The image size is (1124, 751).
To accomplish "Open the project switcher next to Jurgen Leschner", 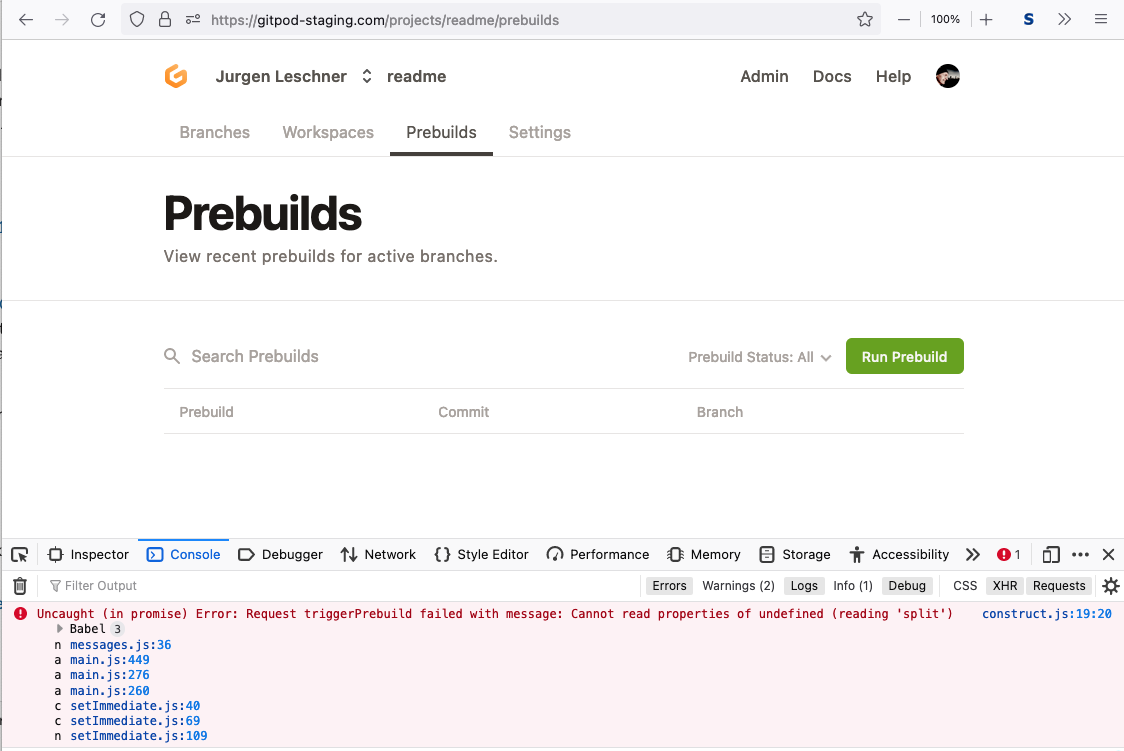I will [365, 76].
